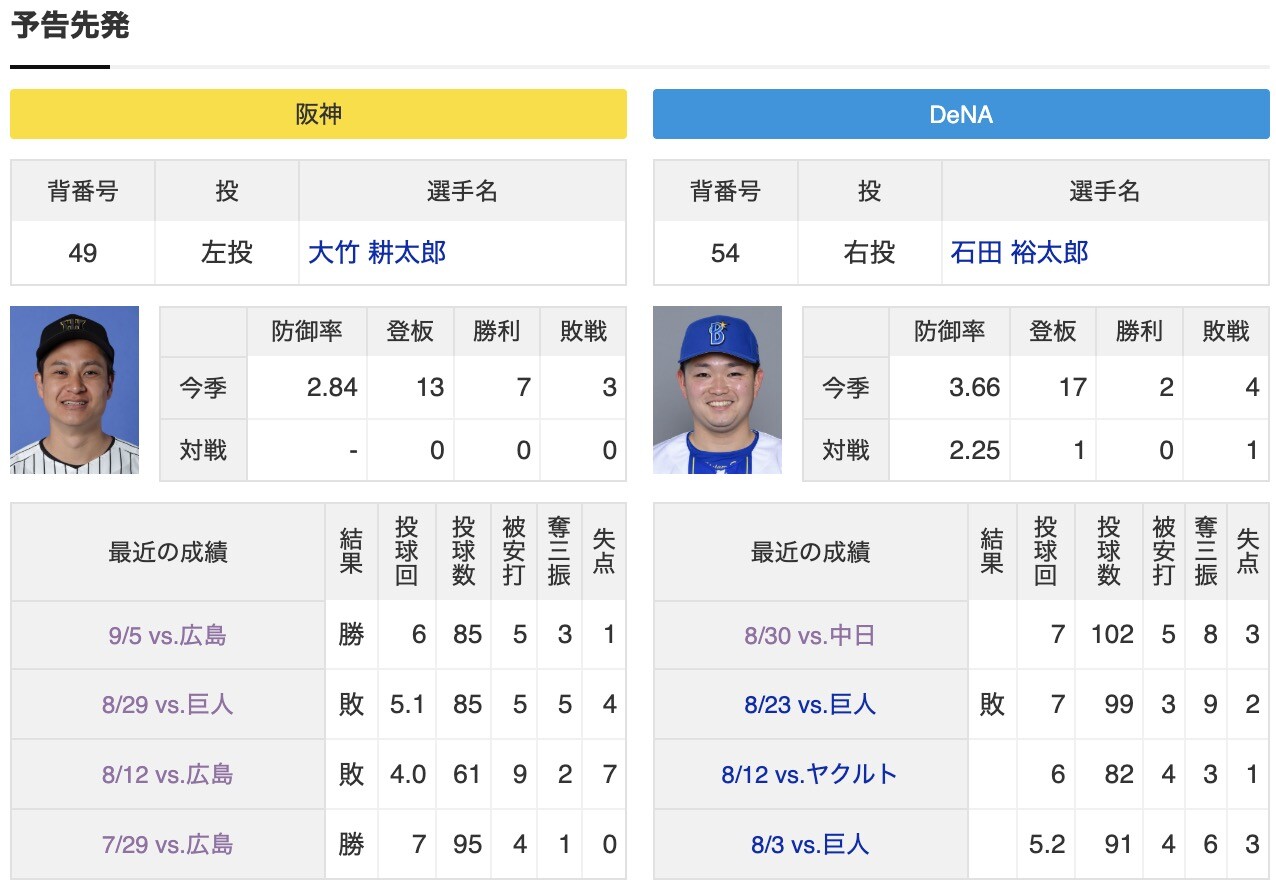The image size is (1276, 888).
Task: Open the 8/23 vs.巨人 game link
Action: click(x=810, y=705)
